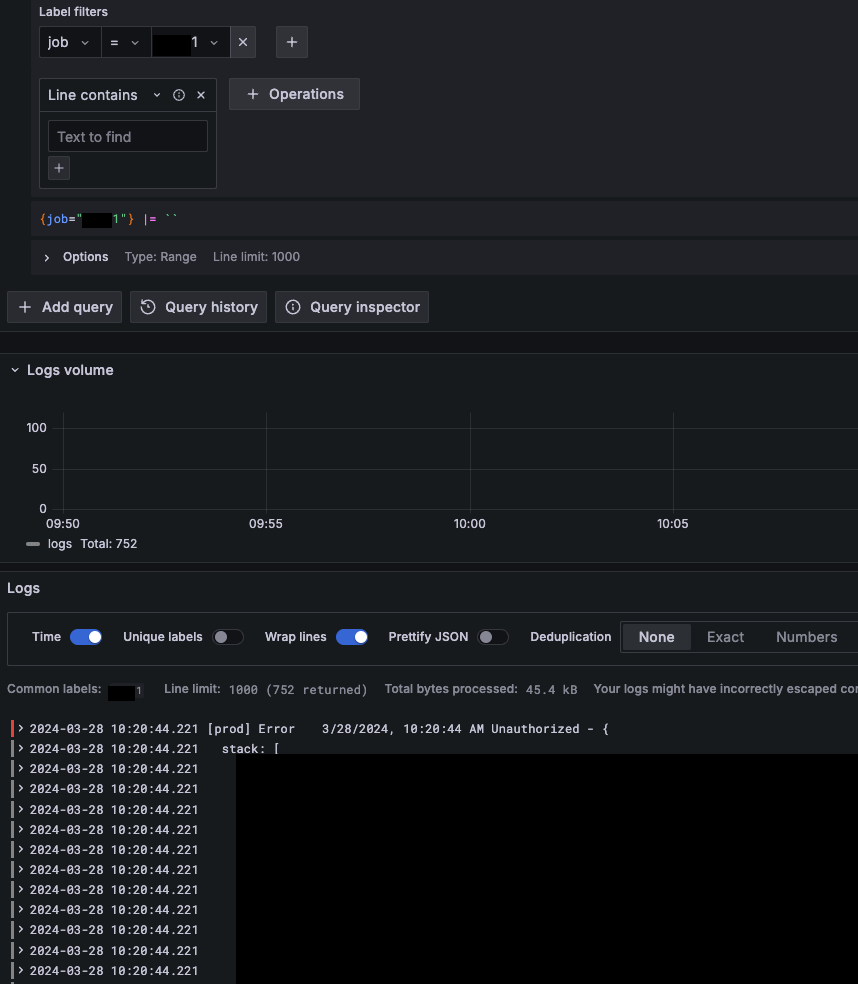This screenshot has width=858, height=984.
Task: Open Query inspector
Action: [x=352, y=307]
